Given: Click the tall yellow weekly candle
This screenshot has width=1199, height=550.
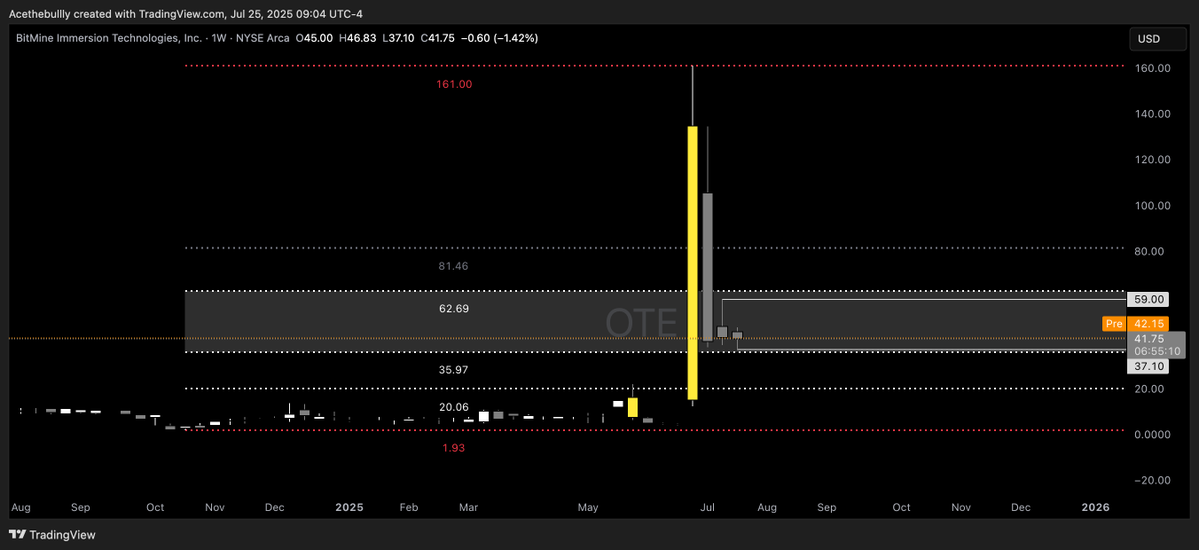Looking at the screenshot, I should tap(692, 262).
